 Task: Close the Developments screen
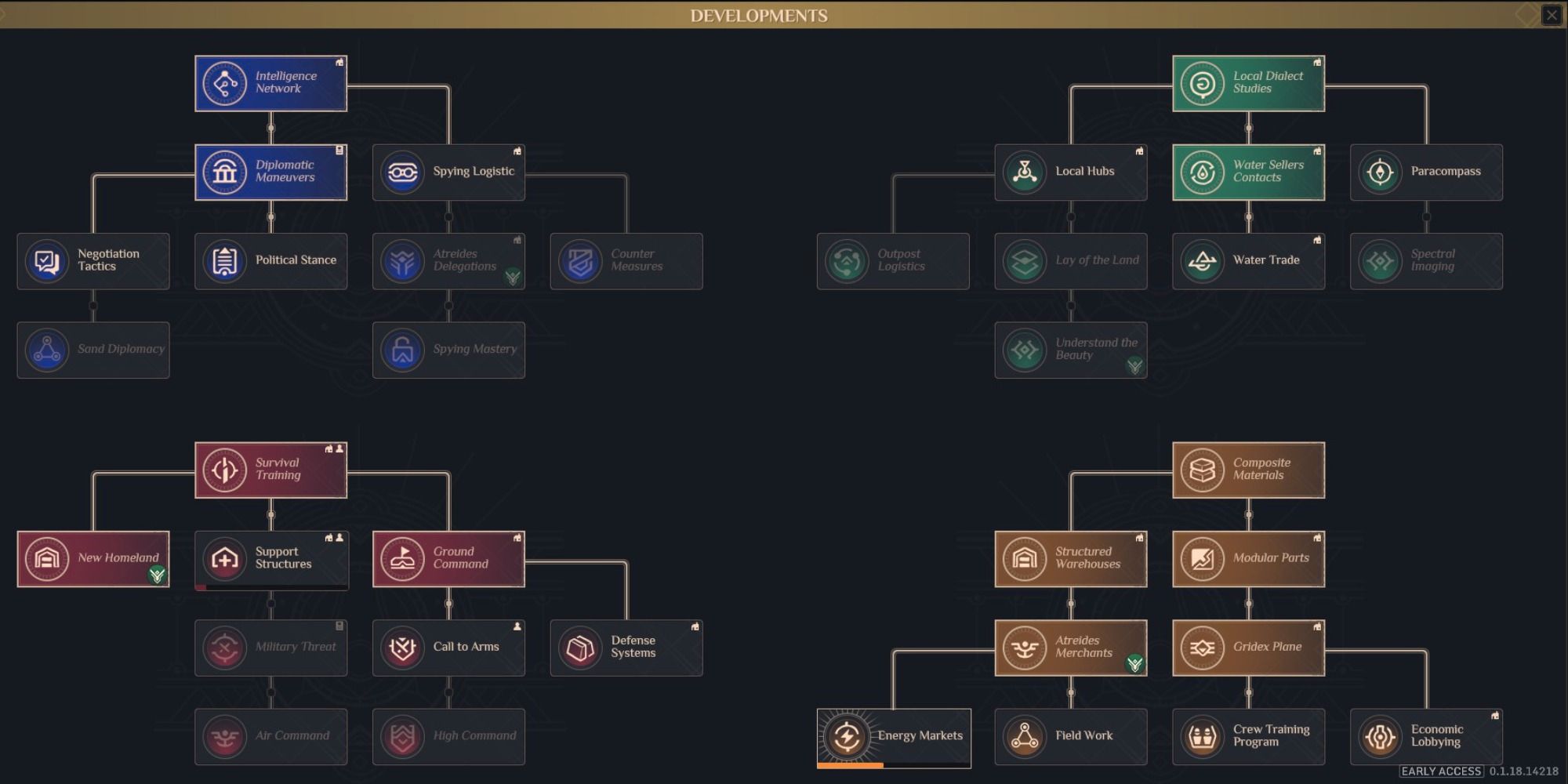point(1552,15)
